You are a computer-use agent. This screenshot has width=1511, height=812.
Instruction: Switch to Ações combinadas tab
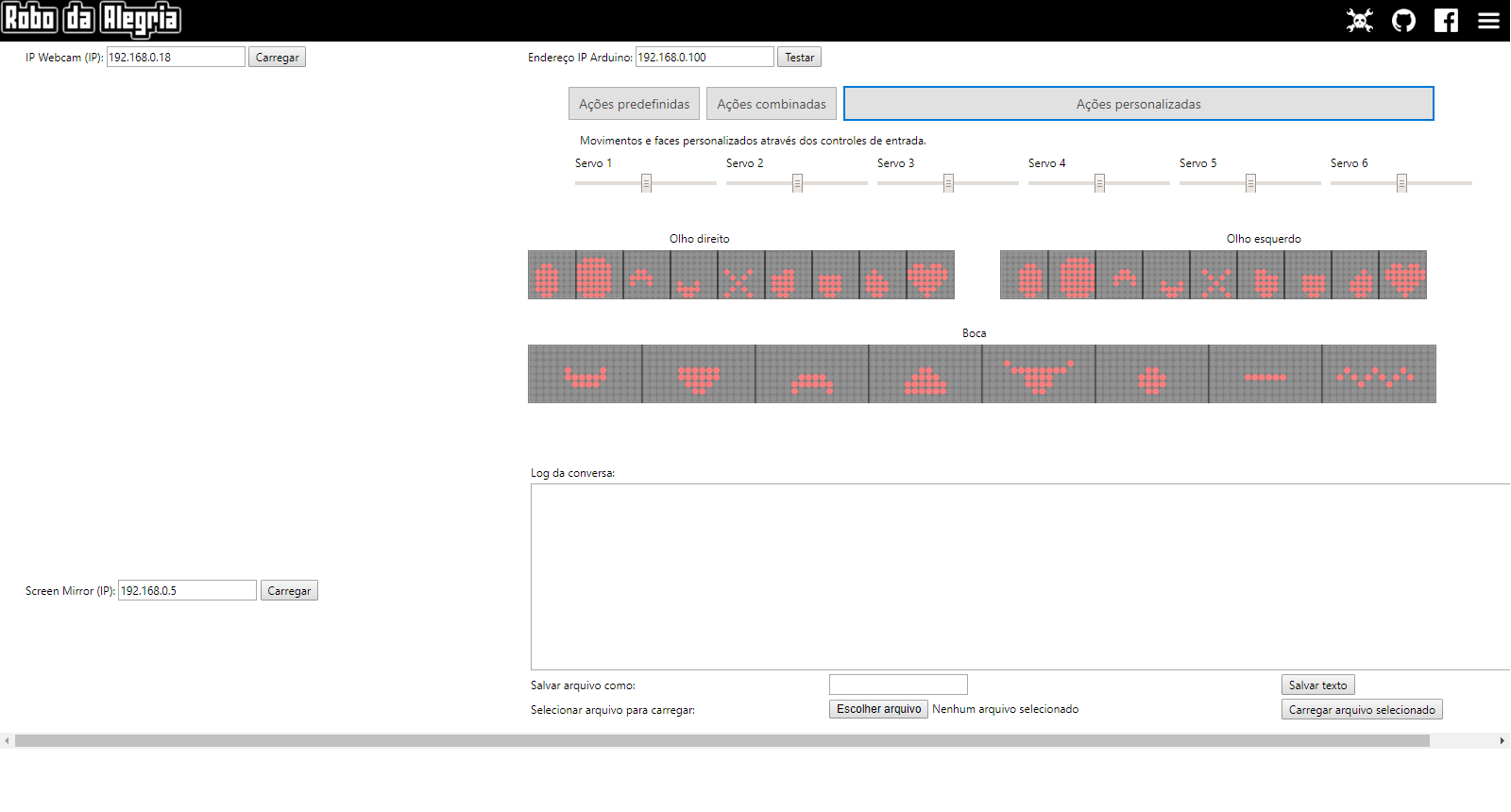click(x=772, y=104)
